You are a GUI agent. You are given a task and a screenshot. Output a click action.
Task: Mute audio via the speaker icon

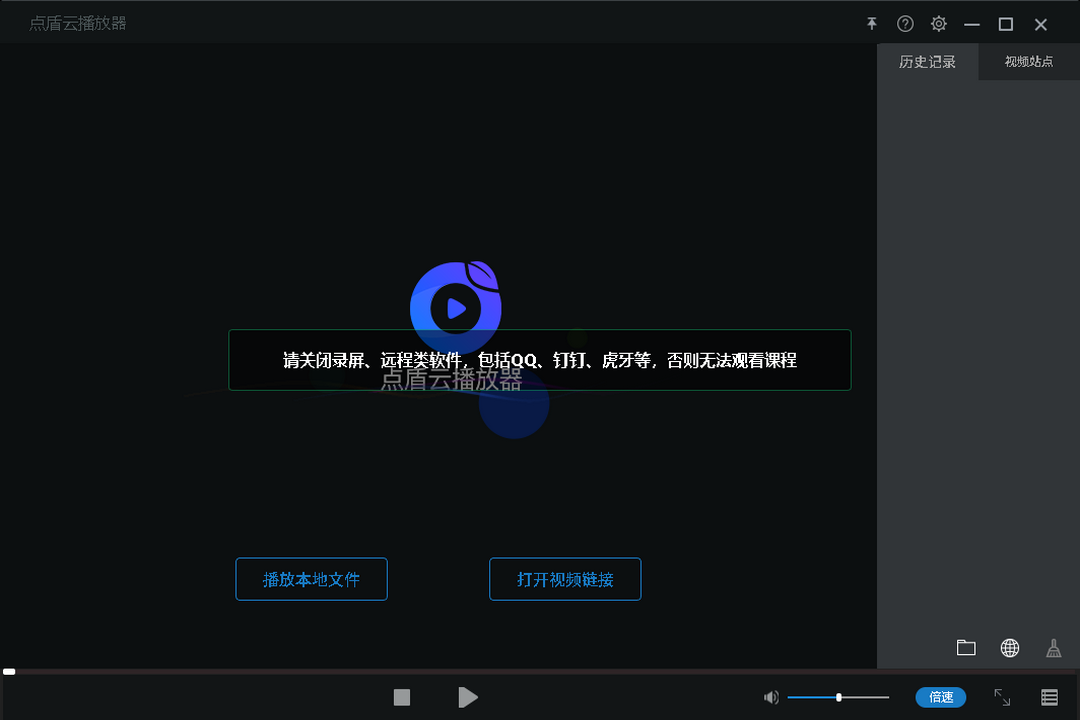771,697
